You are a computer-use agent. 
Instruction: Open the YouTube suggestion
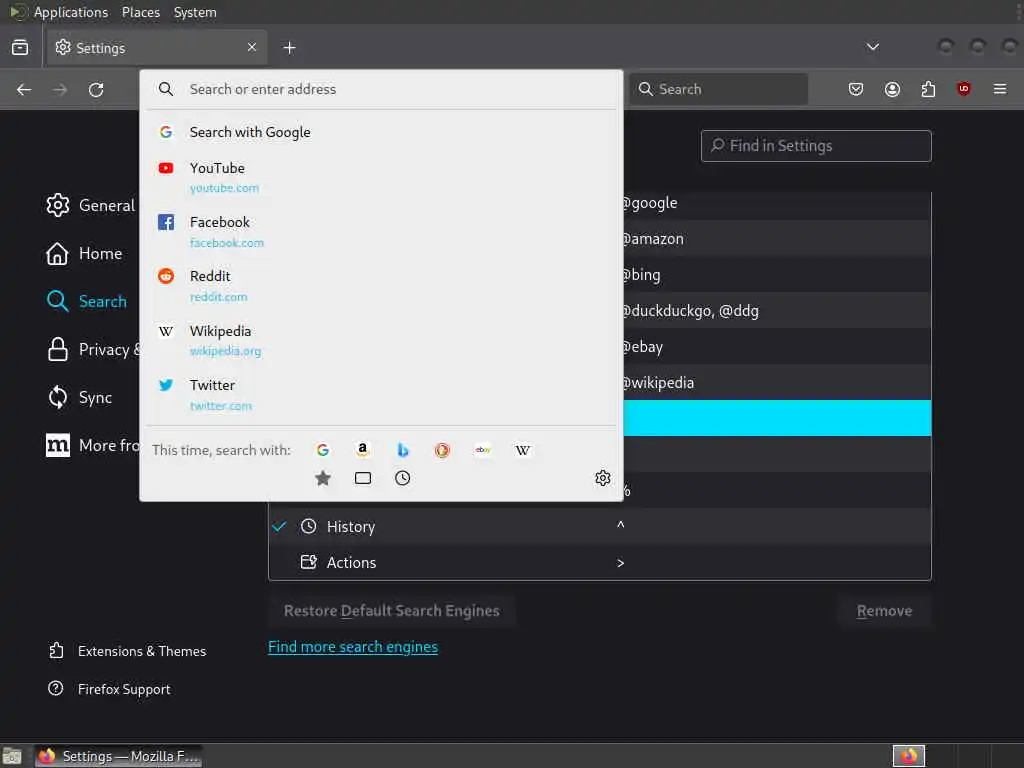[x=381, y=178]
